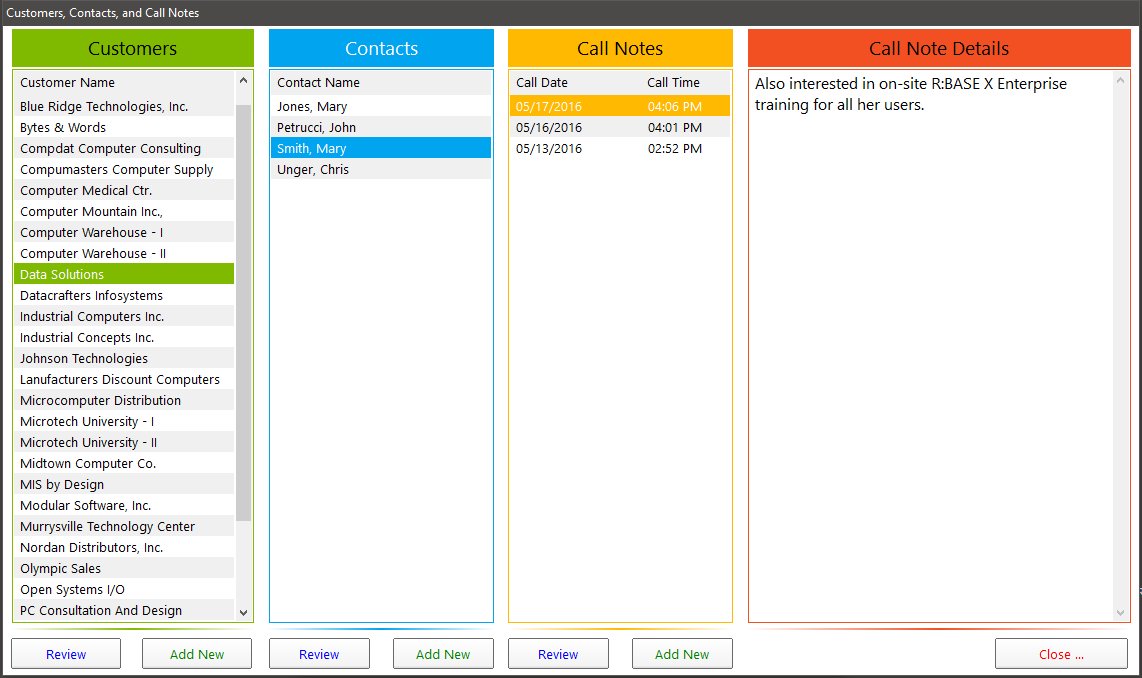Viewport: 1142px width, 678px height.
Task: Click the Review button under Contacts
Action: (x=319, y=654)
